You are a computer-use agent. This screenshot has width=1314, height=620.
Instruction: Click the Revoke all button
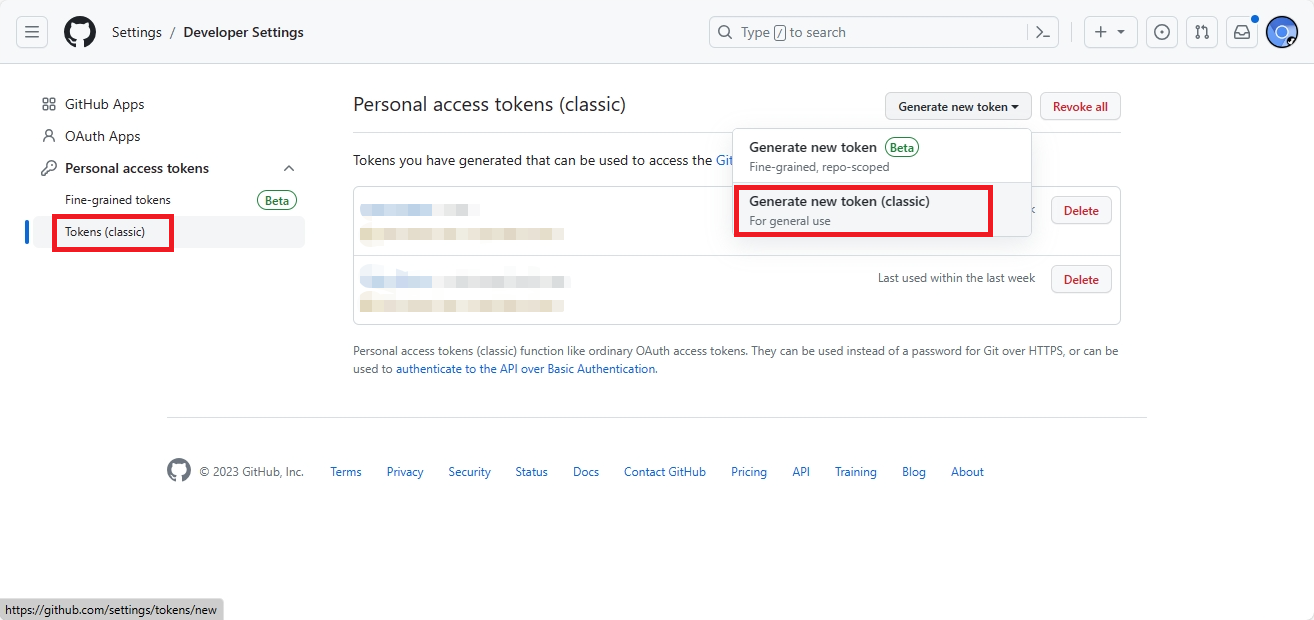pos(1080,106)
